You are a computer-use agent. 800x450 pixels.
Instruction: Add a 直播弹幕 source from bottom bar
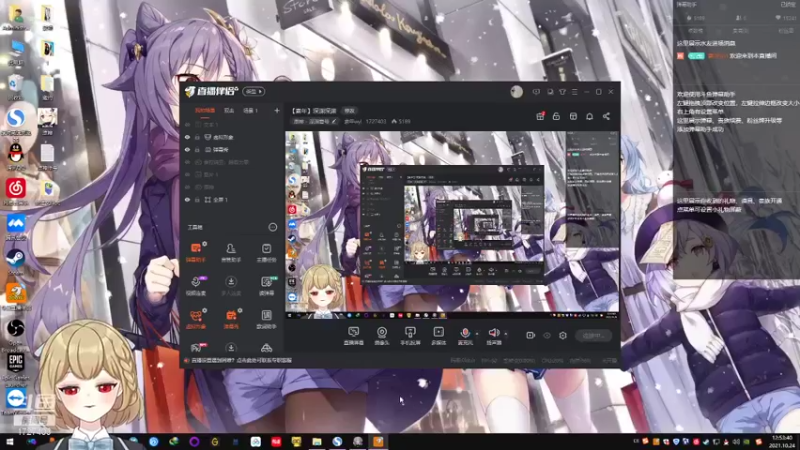click(x=354, y=336)
